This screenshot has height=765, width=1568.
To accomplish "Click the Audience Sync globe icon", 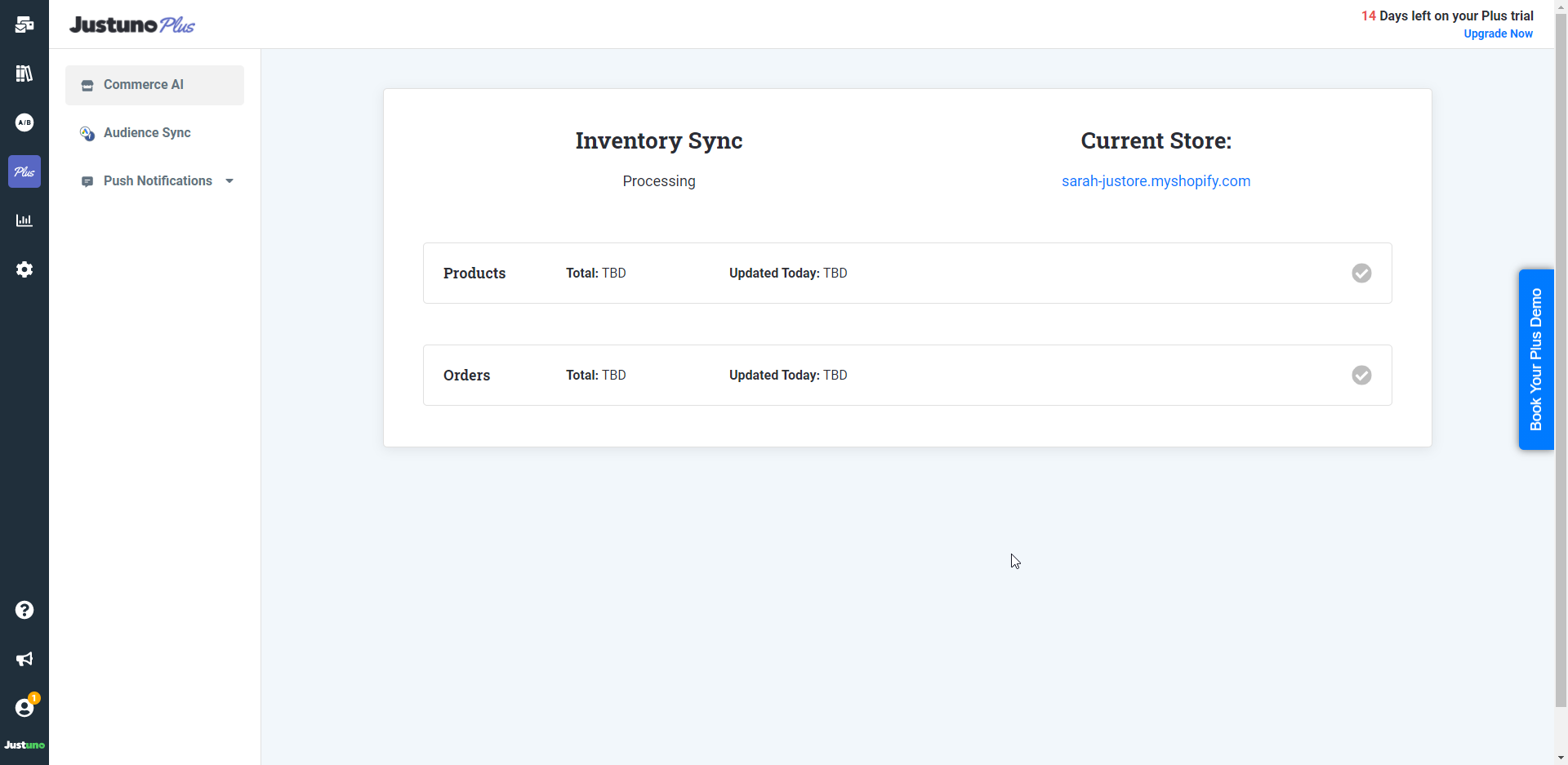I will [x=87, y=133].
